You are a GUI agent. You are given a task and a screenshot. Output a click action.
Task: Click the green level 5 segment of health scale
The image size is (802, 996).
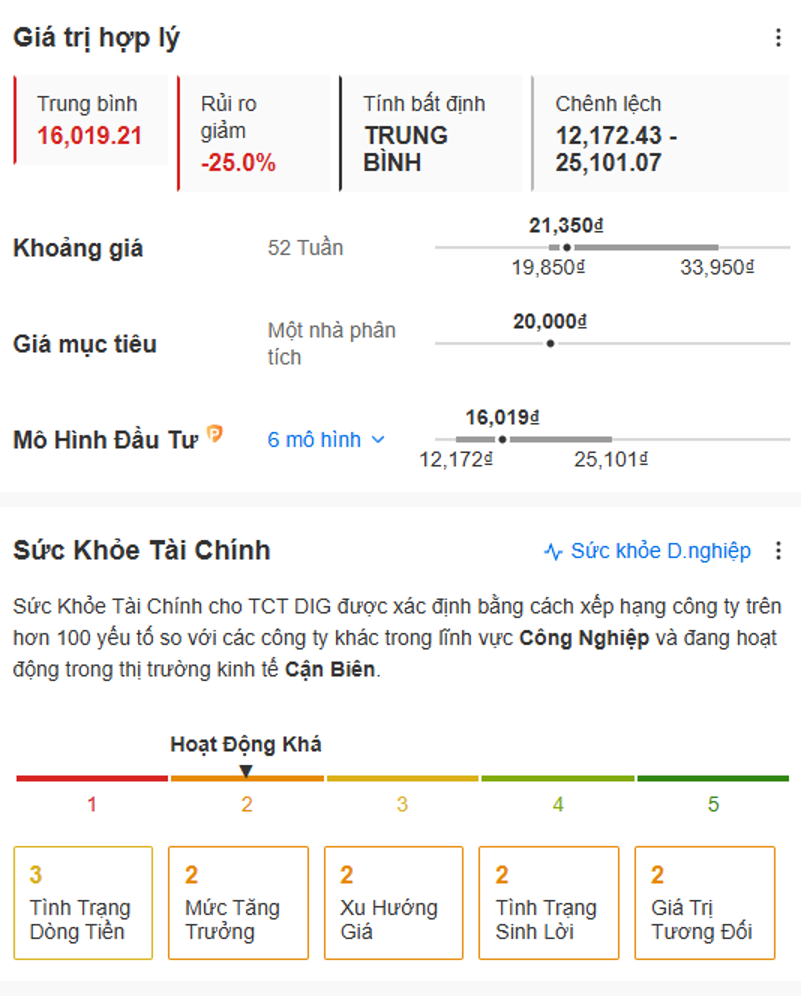pyautogui.click(x=713, y=778)
